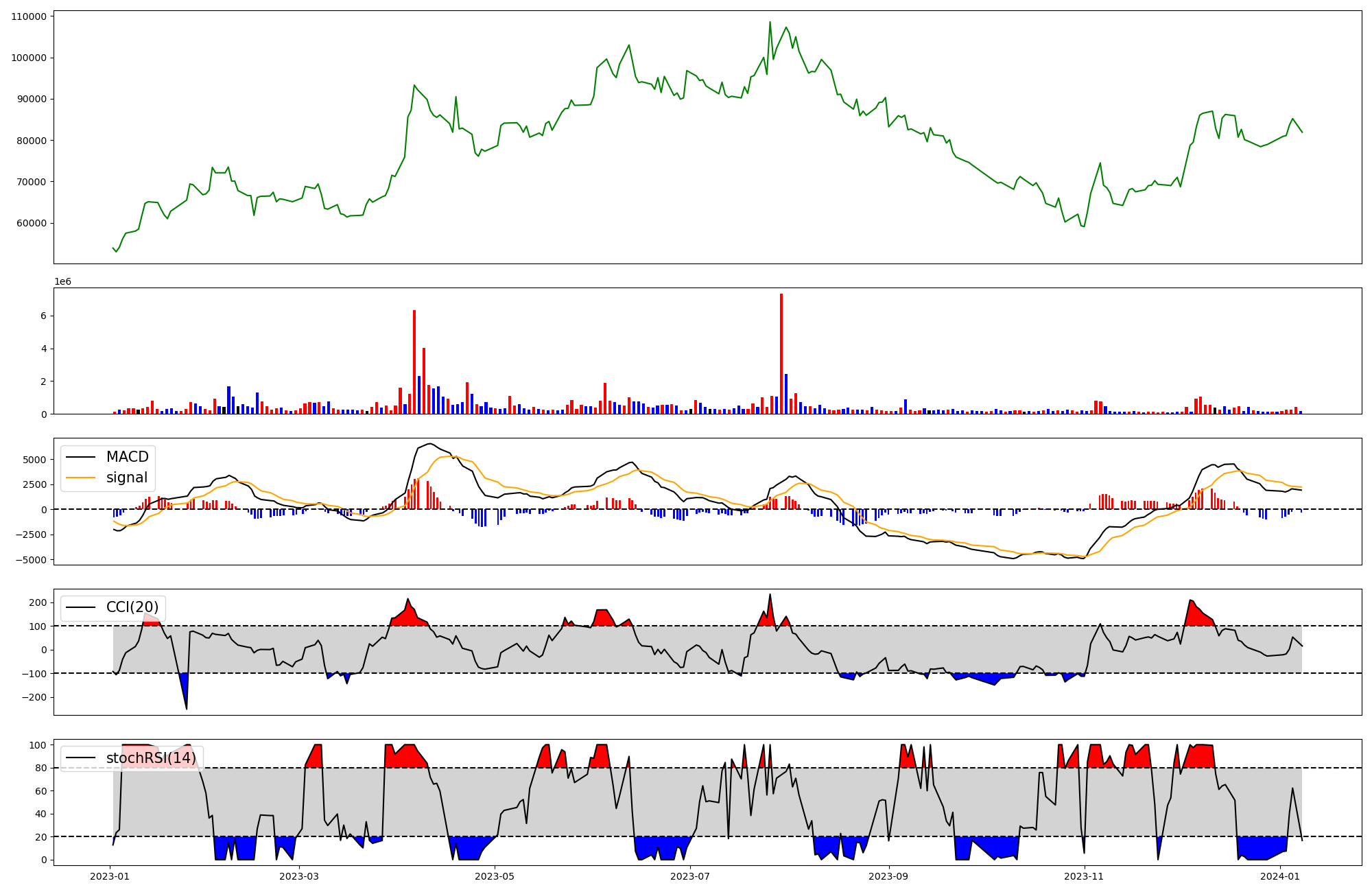Image resolution: width=1372 pixels, height=892 pixels.
Task: Click the 2023-03 x-axis tick label
Action: coord(299,876)
